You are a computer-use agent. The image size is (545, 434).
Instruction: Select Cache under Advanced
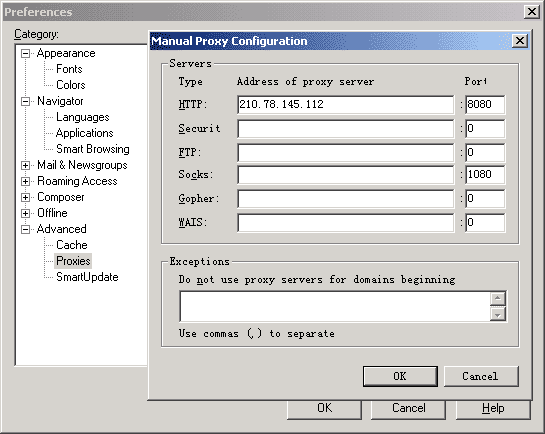coord(72,245)
